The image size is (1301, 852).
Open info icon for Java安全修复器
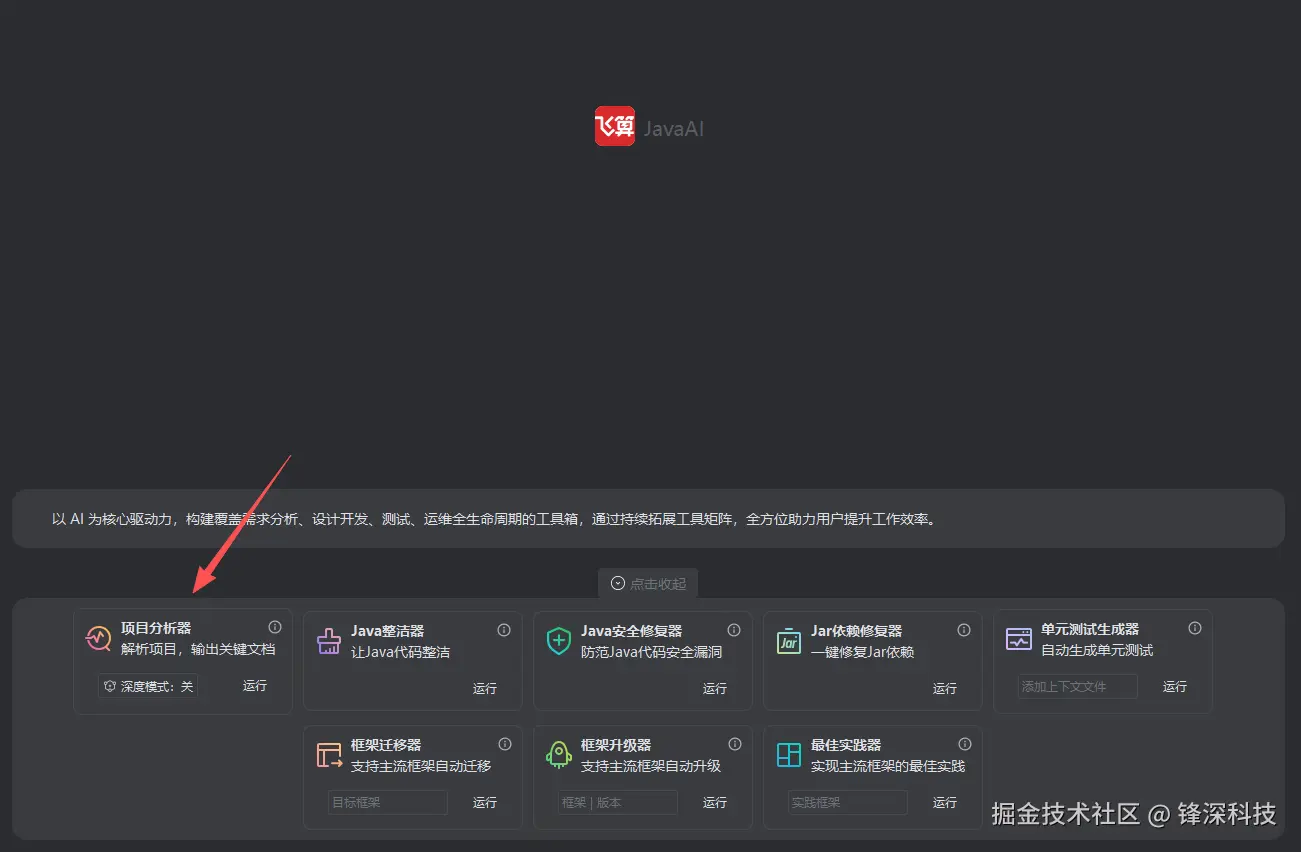point(734,630)
